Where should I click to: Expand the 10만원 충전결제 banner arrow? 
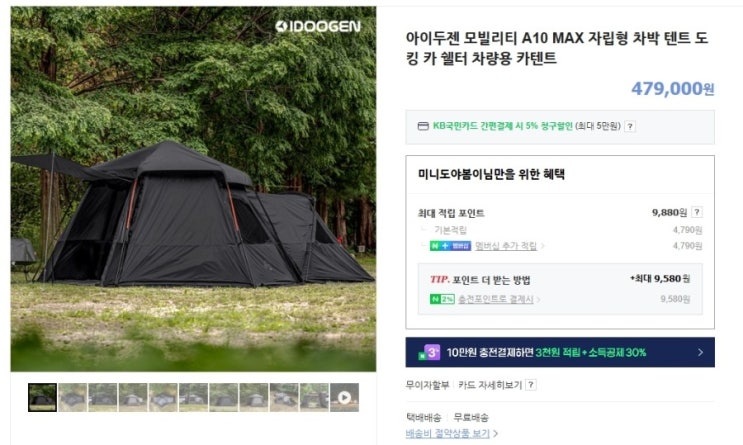pos(700,353)
